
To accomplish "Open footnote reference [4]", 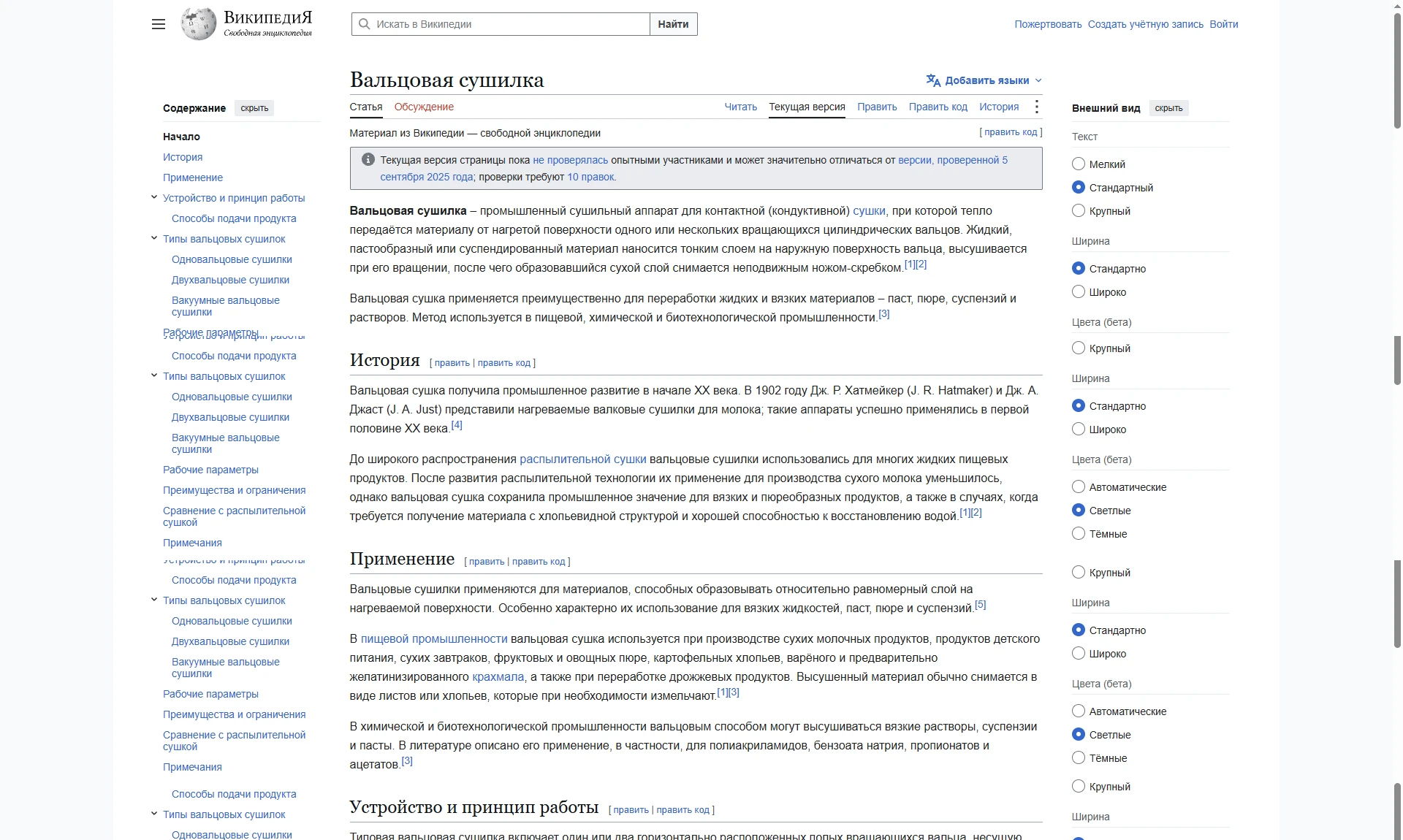I will coord(457,425).
